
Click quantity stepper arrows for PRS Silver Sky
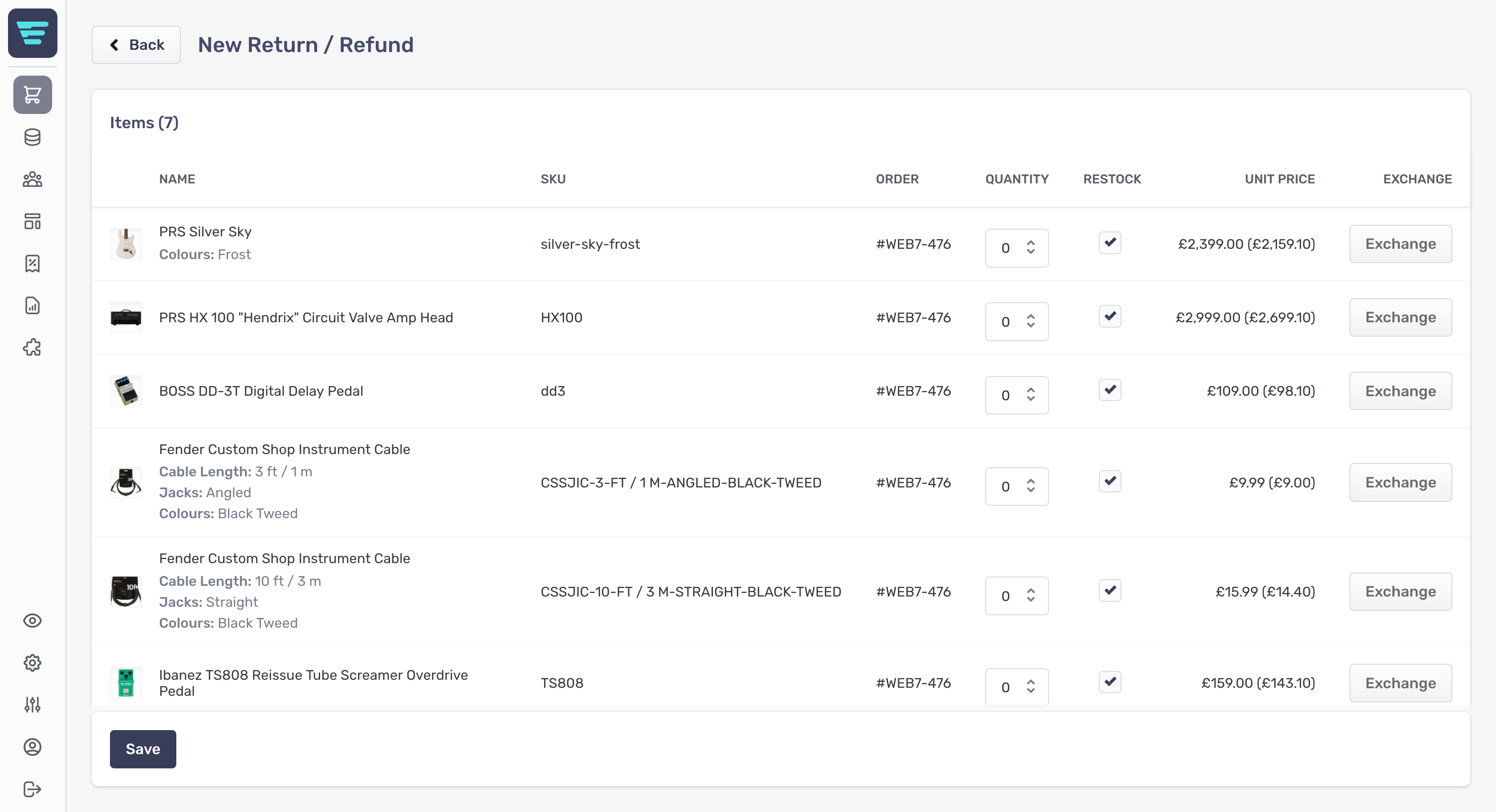[x=1031, y=248]
